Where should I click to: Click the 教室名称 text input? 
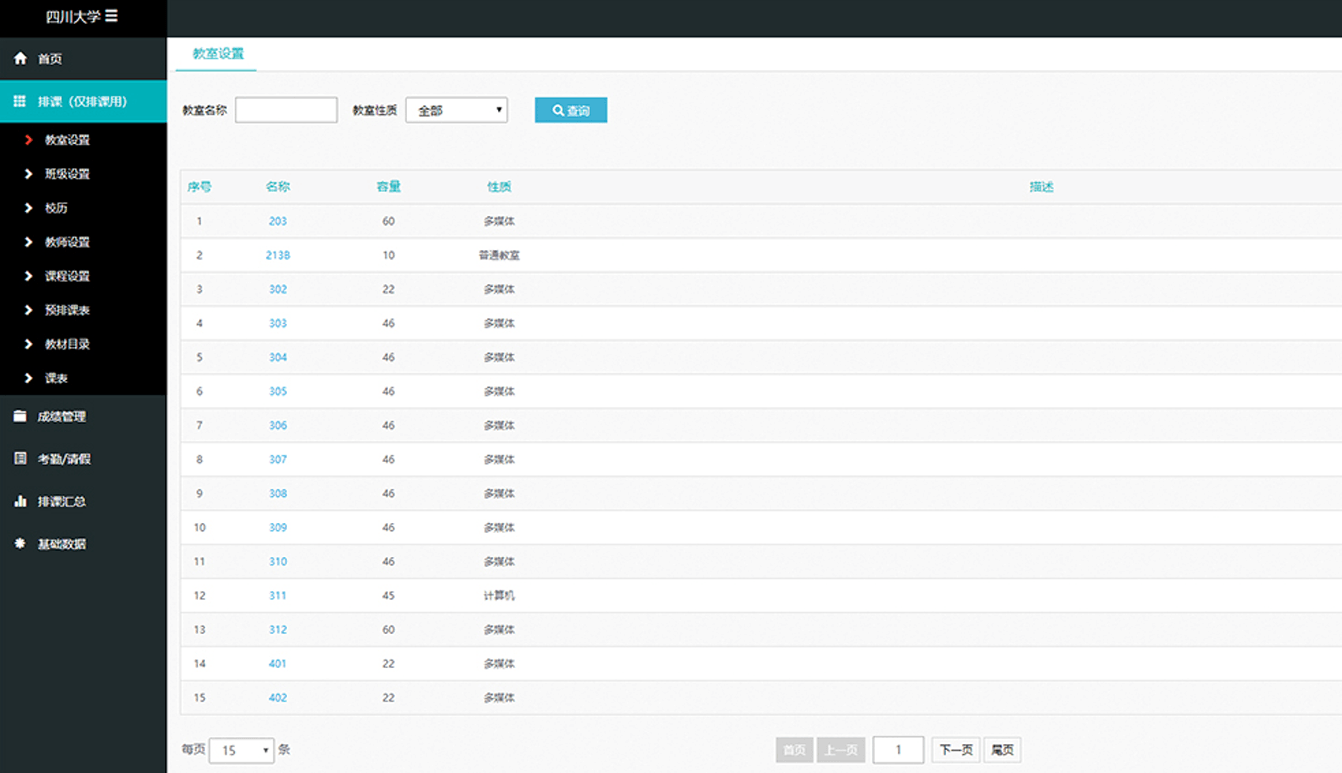coord(286,110)
